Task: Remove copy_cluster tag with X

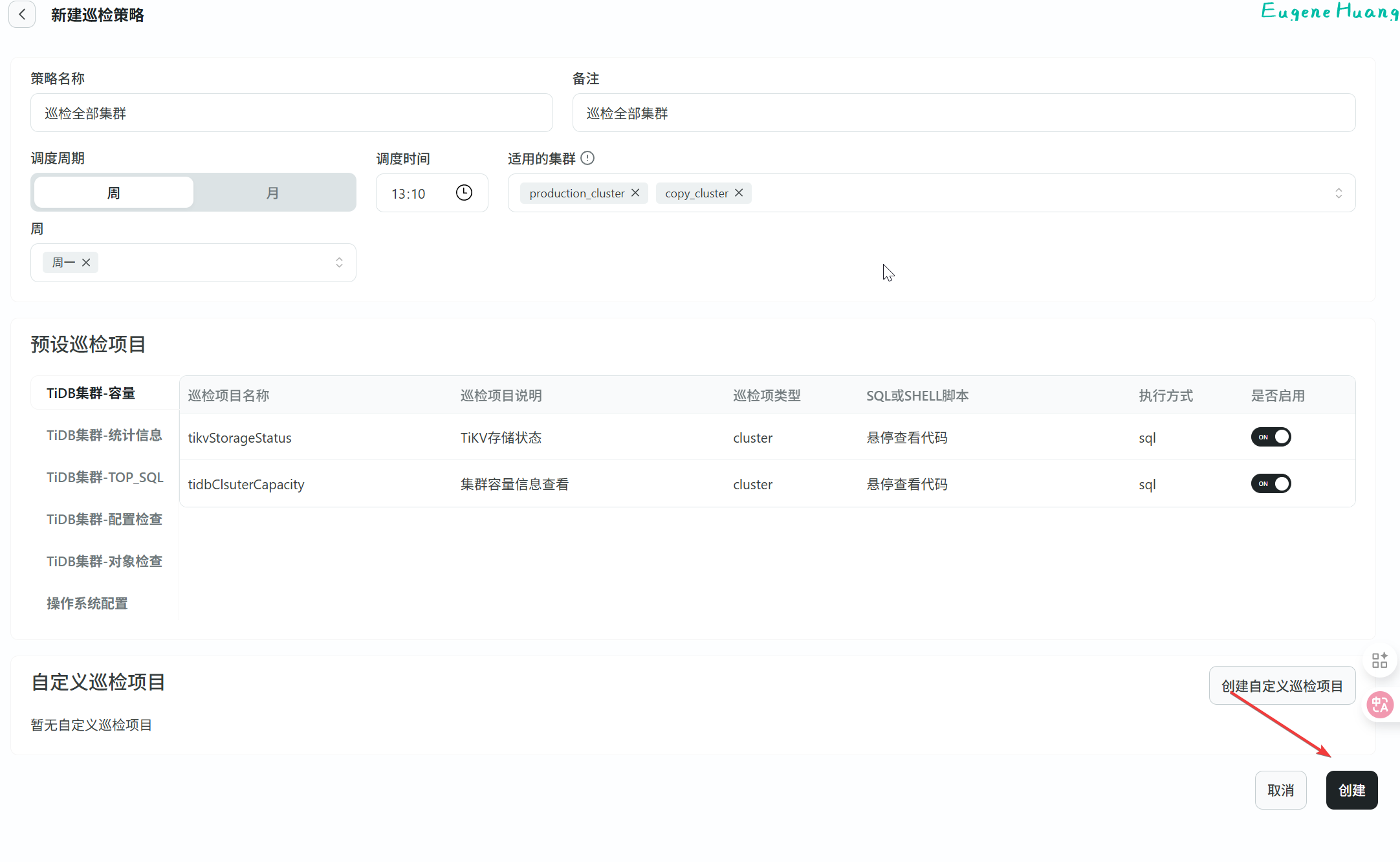Action: 739,193
